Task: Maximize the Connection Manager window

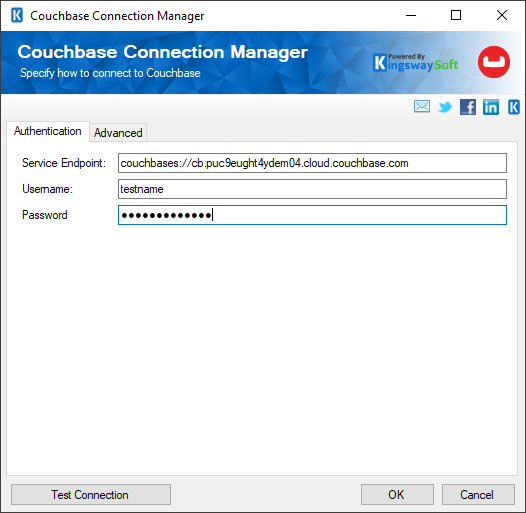Action: [x=456, y=15]
